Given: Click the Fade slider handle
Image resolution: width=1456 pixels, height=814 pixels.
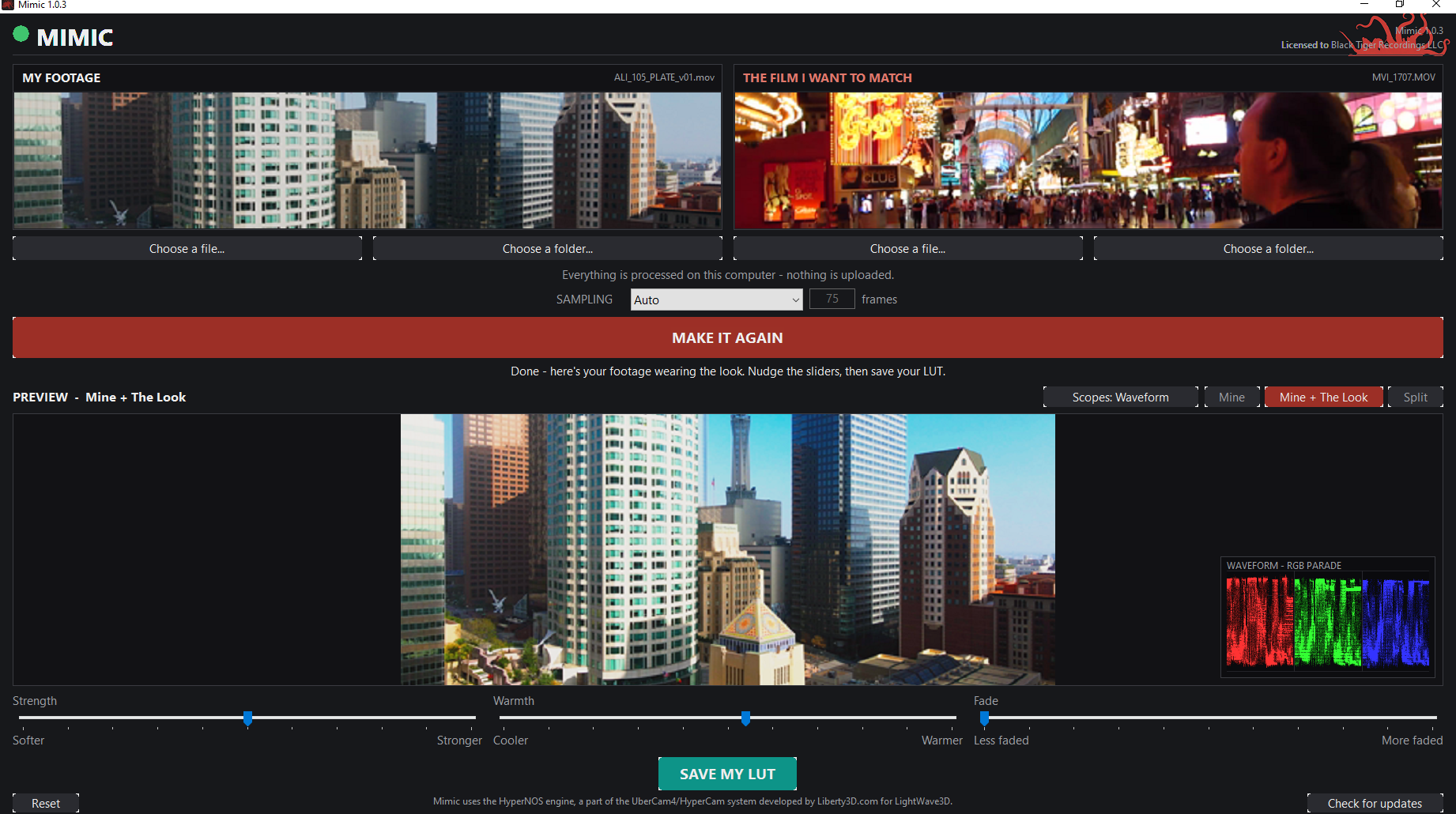Looking at the screenshot, I should click(x=985, y=718).
